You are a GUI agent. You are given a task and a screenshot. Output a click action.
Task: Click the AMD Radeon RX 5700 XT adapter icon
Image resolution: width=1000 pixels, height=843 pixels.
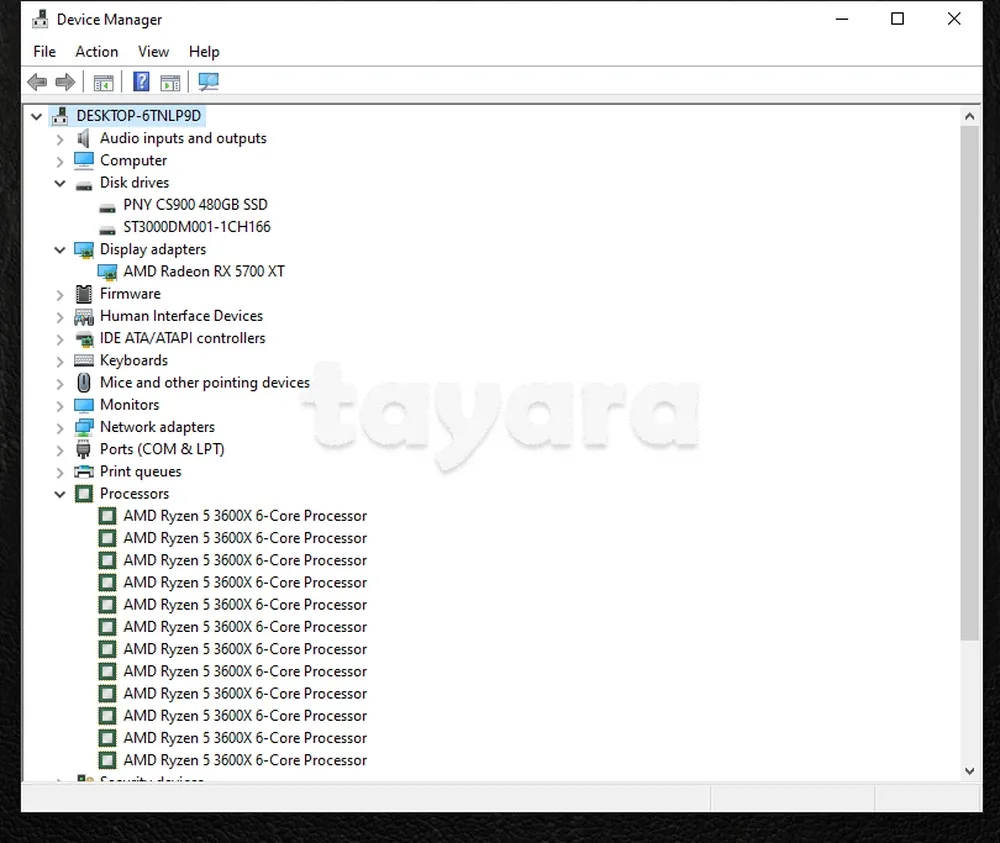point(108,272)
